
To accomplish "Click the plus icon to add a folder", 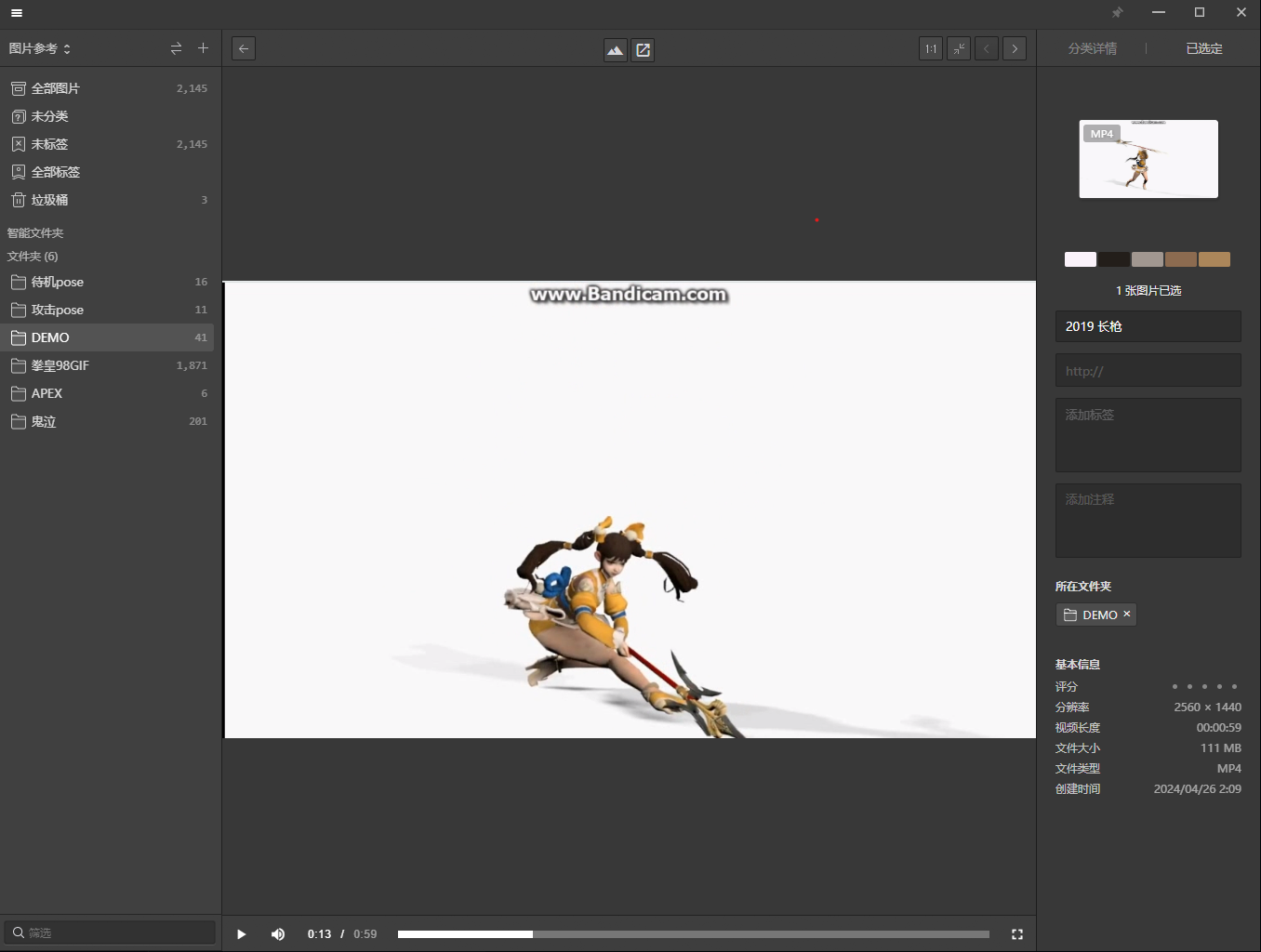I will 203,48.
